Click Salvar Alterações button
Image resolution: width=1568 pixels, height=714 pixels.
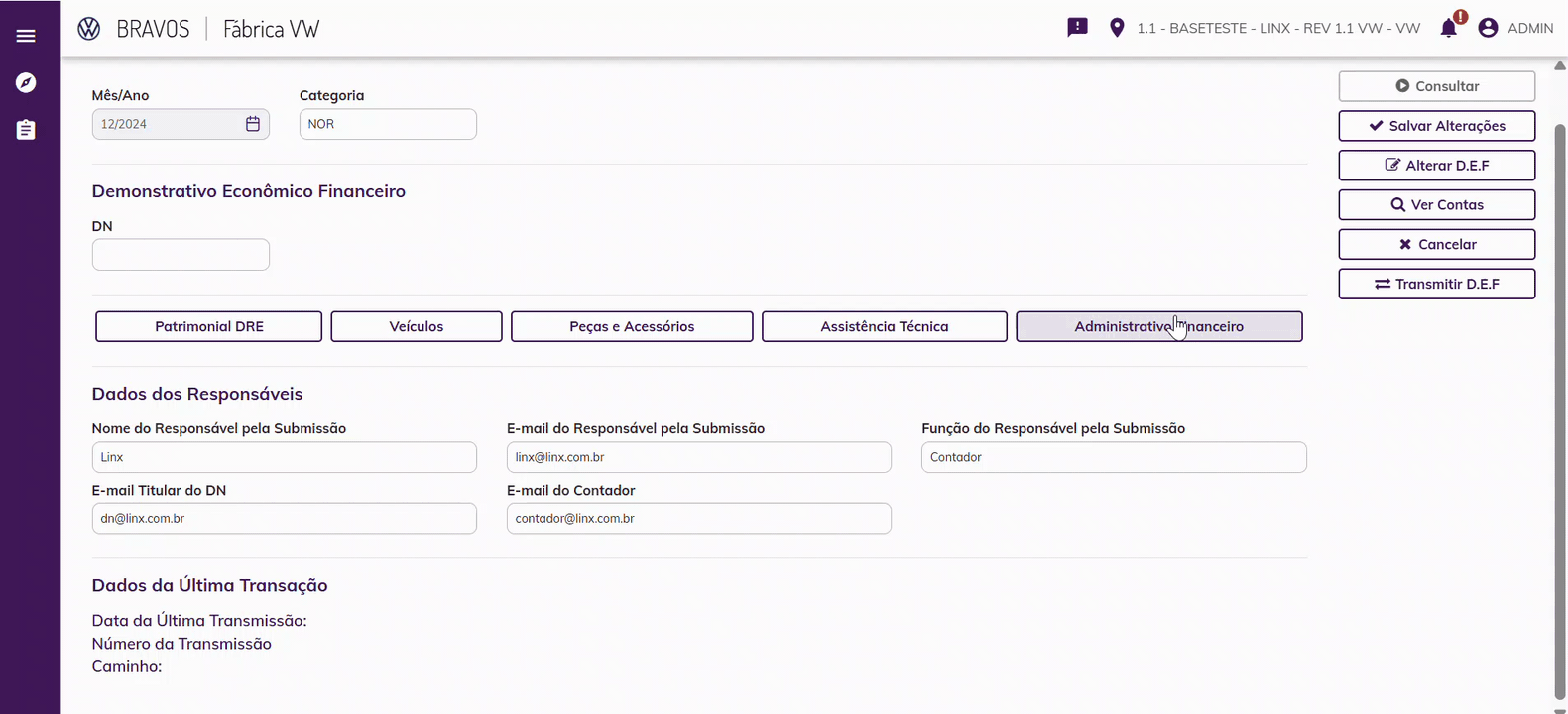(x=1436, y=126)
